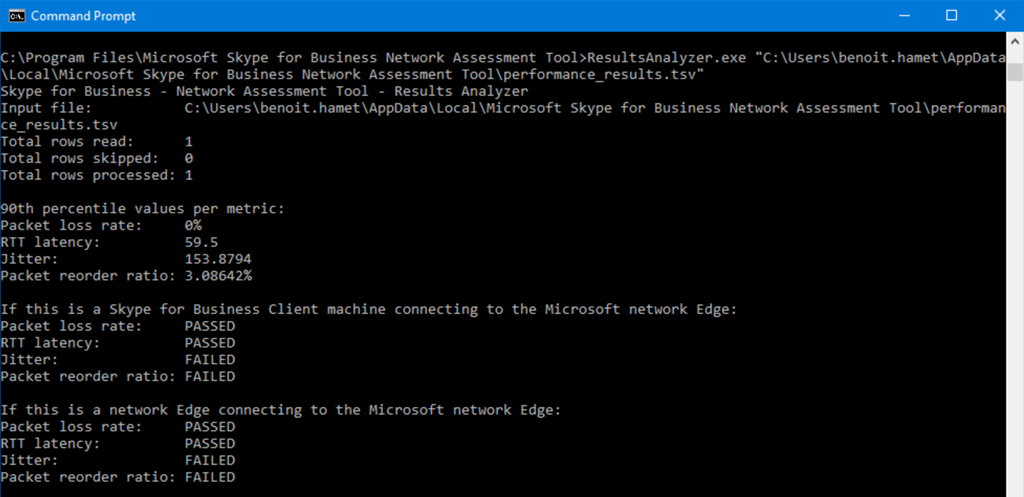This screenshot has width=1024, height=497.
Task: Click the Command Prompt system menu icon
Action: pyautogui.click(x=16, y=16)
